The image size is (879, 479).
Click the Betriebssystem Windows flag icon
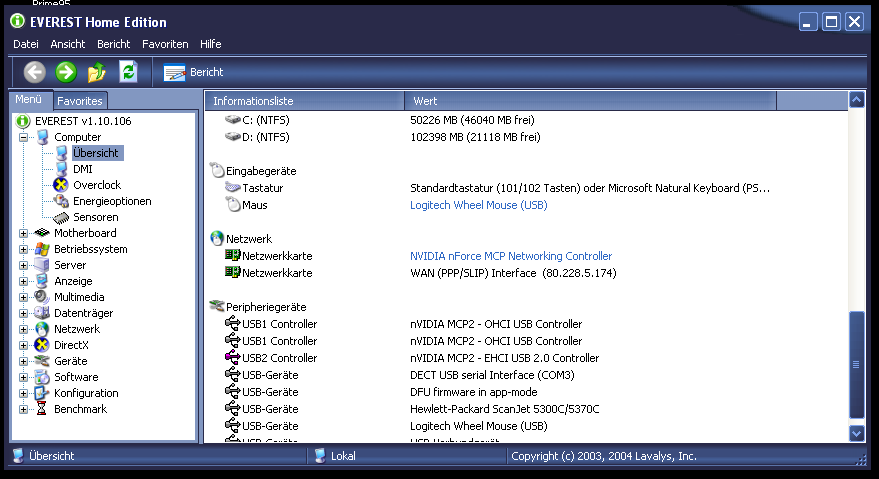[x=42, y=249]
